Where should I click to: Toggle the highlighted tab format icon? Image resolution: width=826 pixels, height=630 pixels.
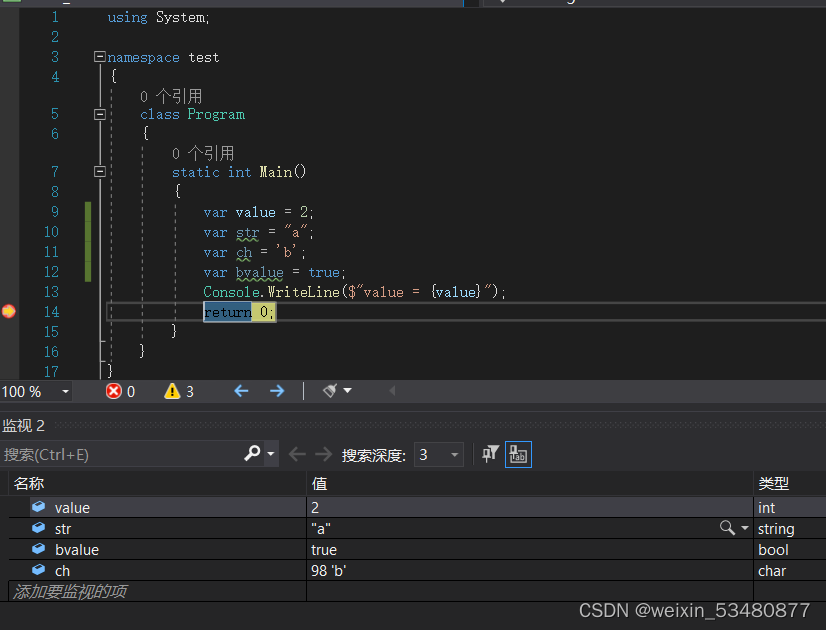tap(518, 454)
